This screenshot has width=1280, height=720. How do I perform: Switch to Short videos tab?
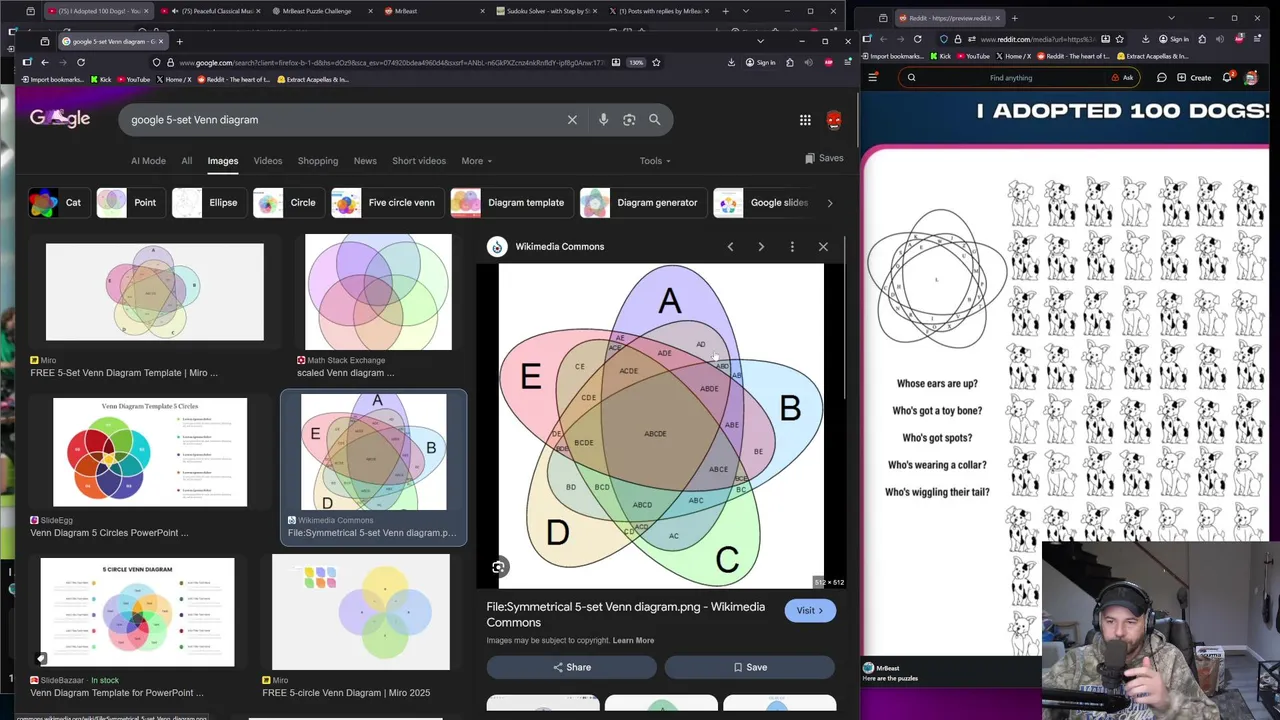419,161
